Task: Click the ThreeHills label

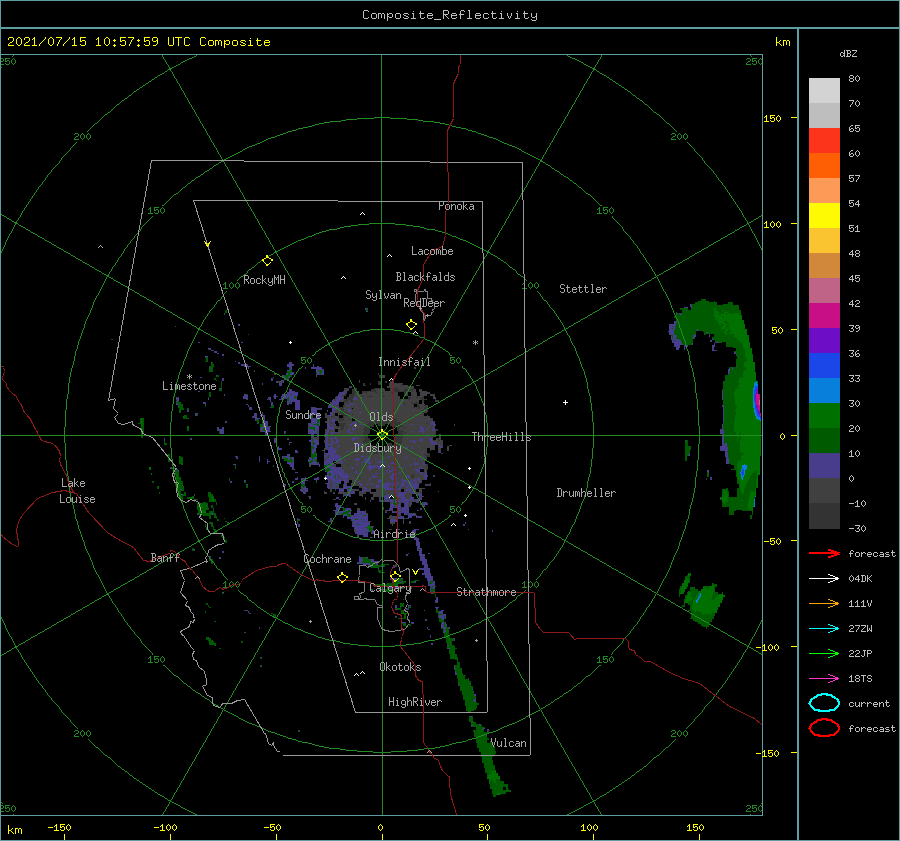Action: [x=502, y=437]
